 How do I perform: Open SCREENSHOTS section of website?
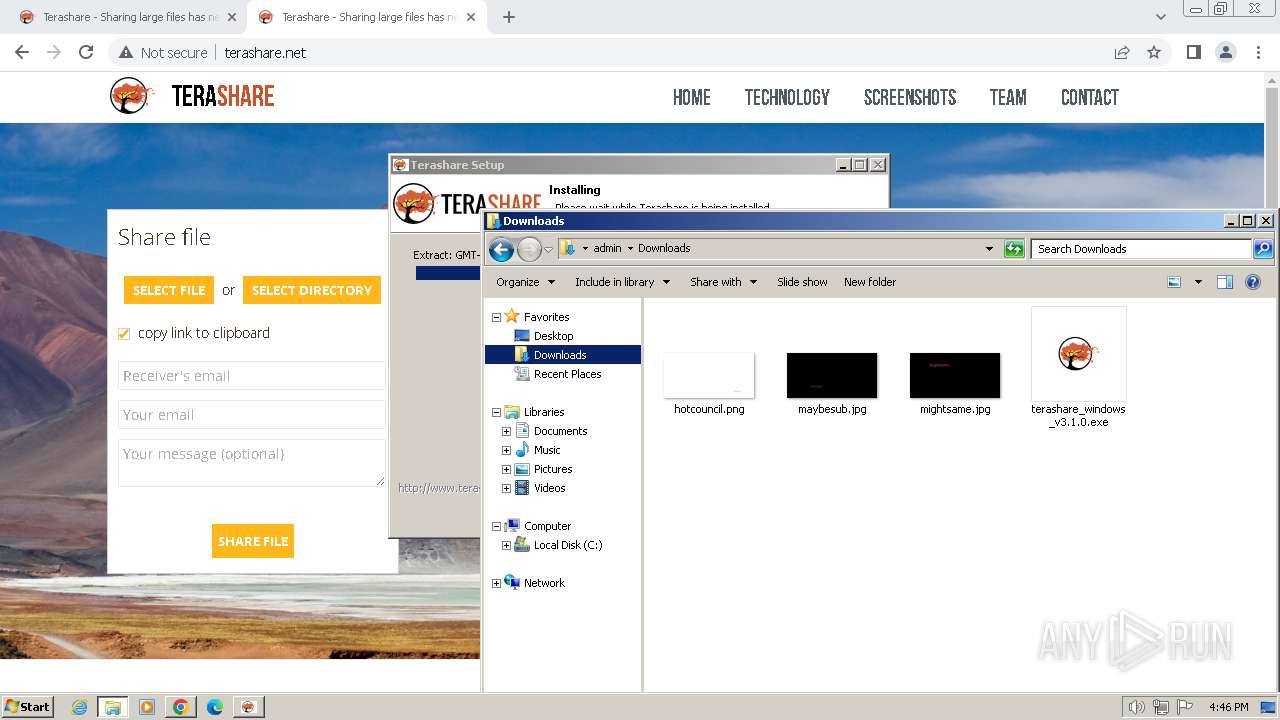pos(910,97)
